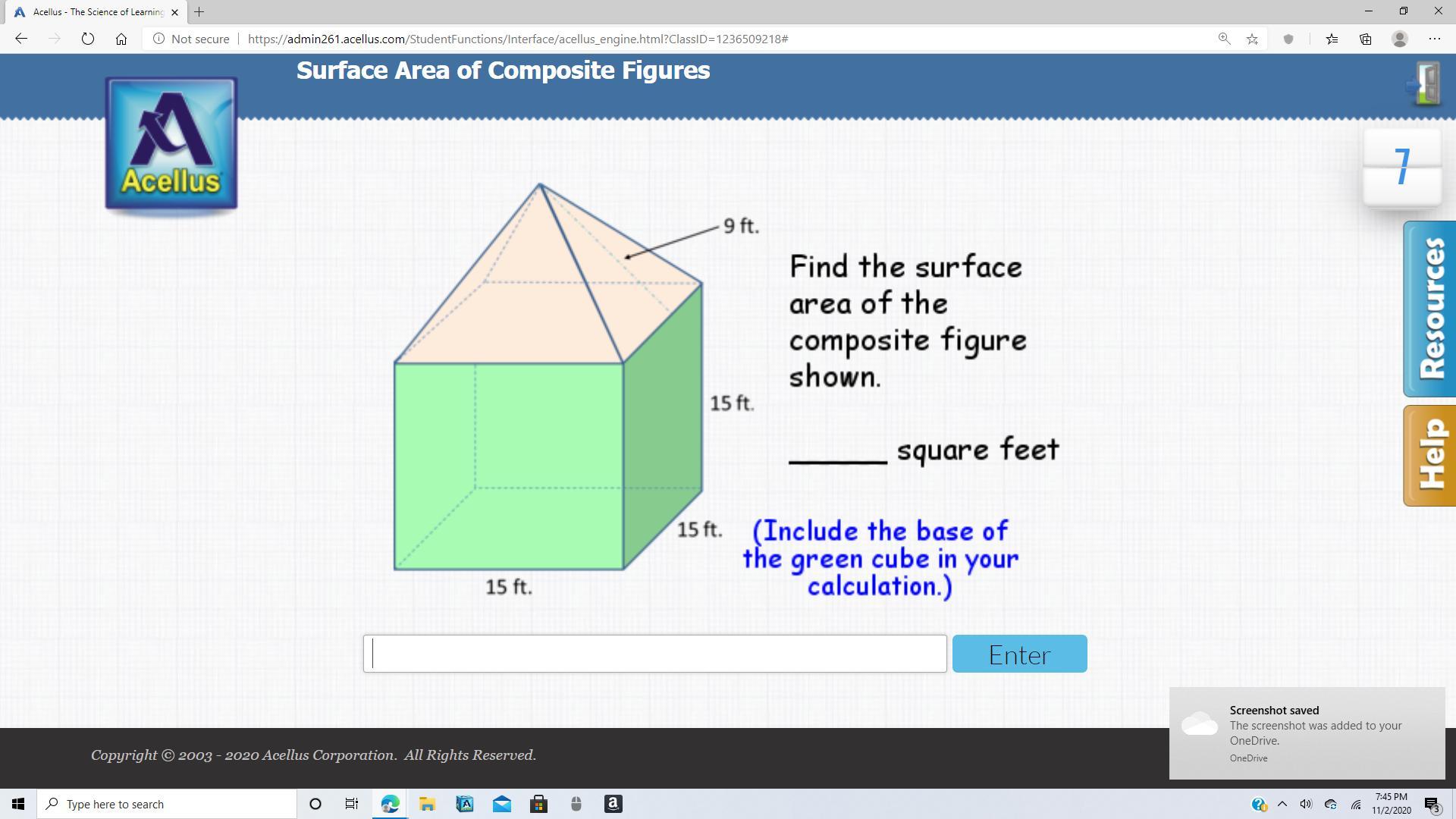The width and height of the screenshot is (1456, 819).
Task: Refresh the browser page
Action: click(x=87, y=39)
